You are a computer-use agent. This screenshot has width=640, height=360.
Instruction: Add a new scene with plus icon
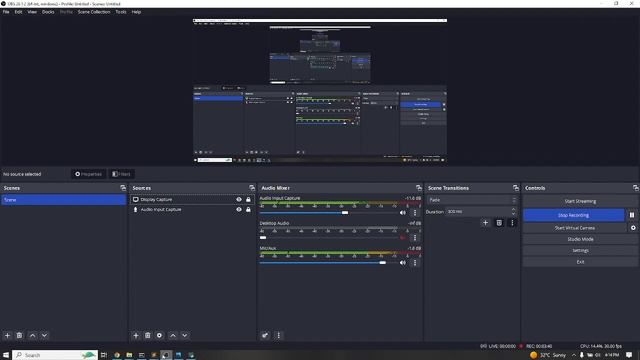point(7,336)
